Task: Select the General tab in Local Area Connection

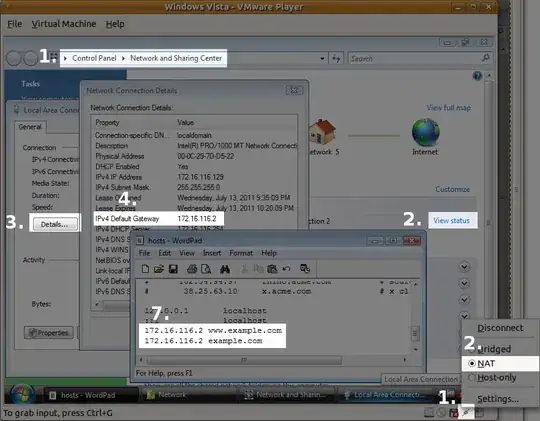Action: tap(30, 127)
